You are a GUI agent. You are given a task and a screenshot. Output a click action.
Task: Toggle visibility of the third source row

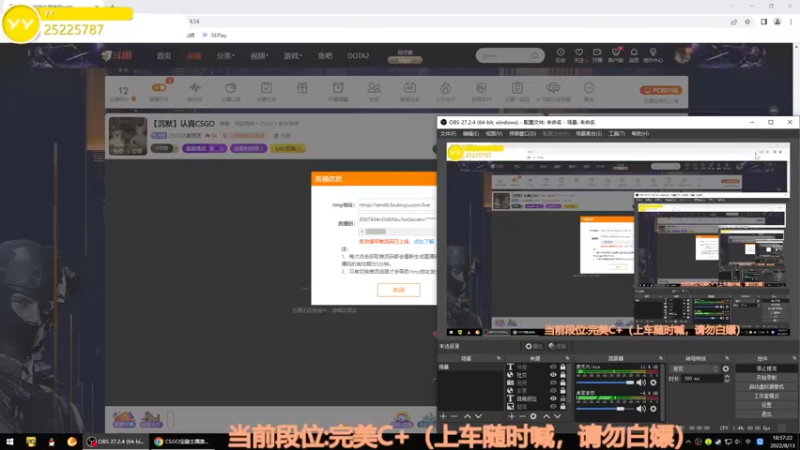(553, 383)
